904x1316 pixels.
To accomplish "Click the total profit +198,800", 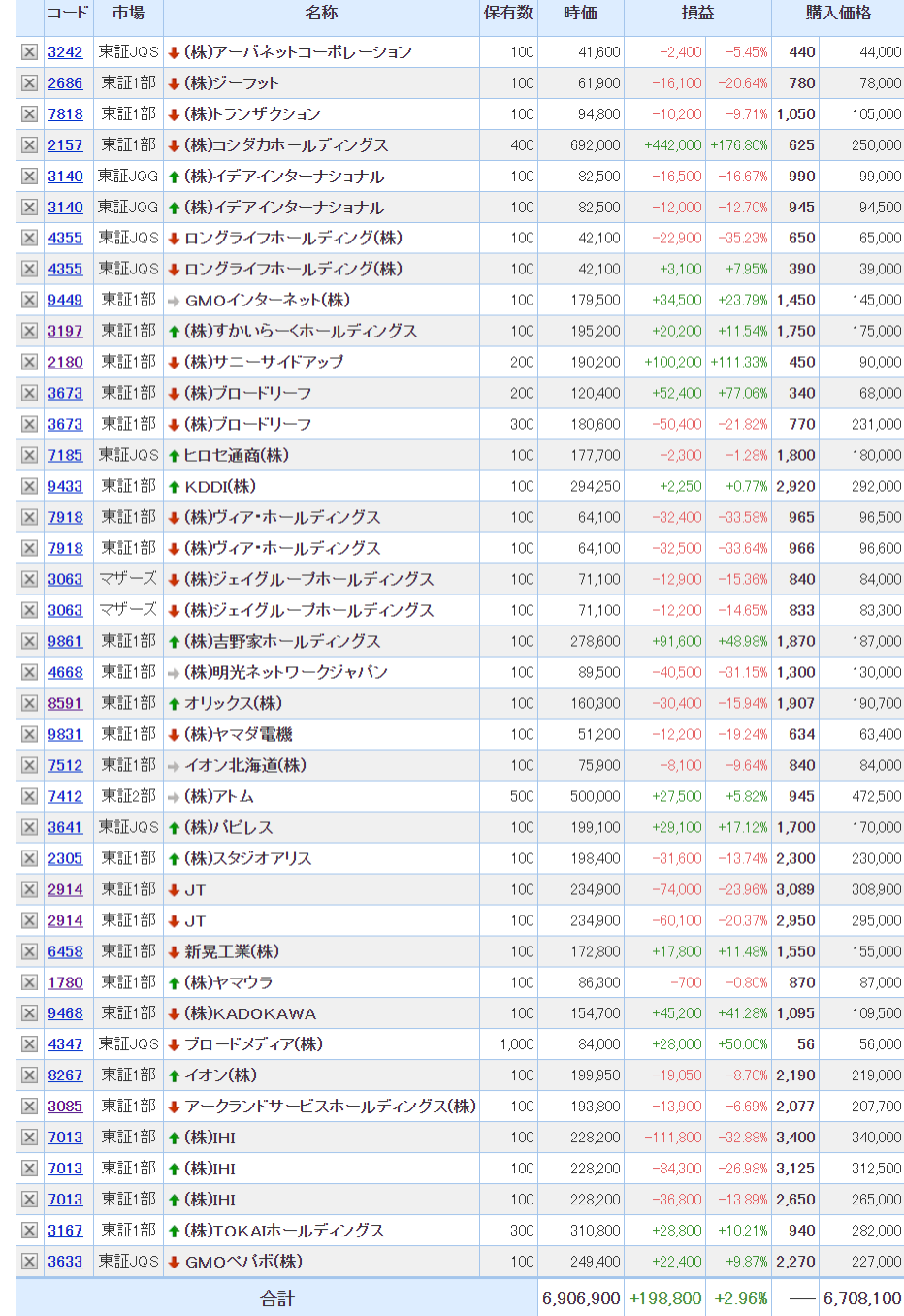I will point(666,1299).
